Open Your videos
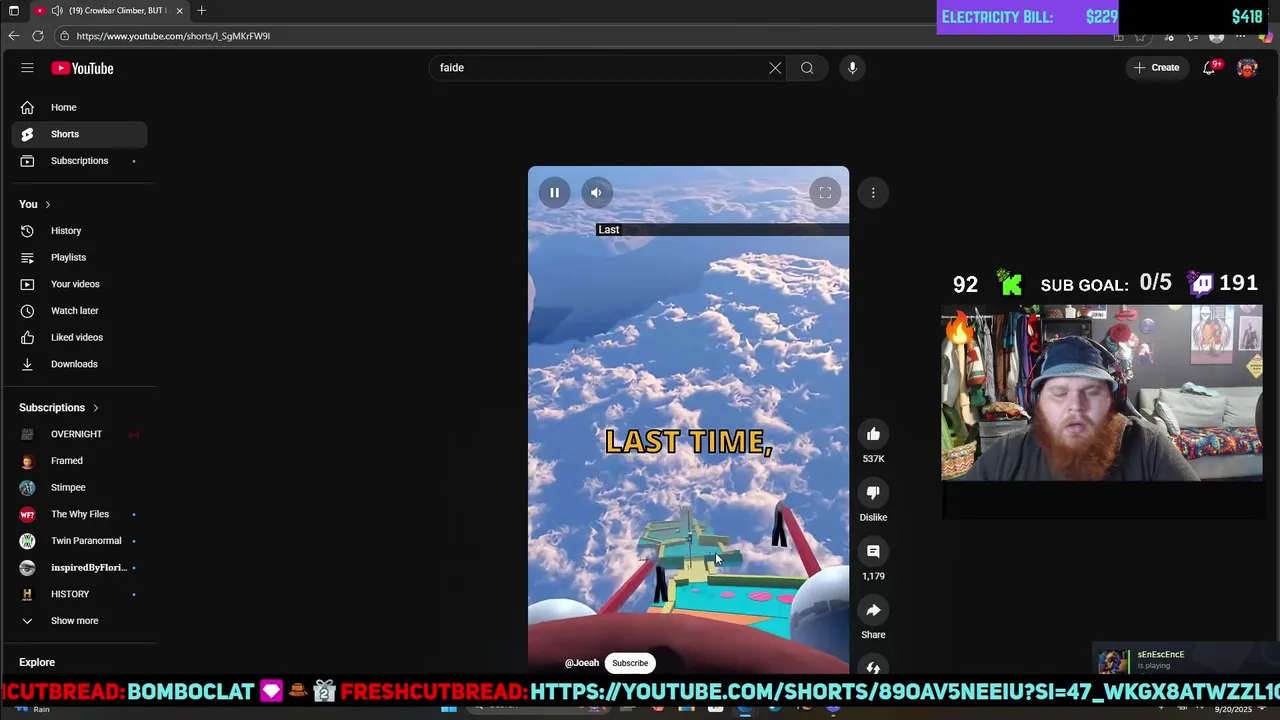Viewport: 1280px width, 720px height. (x=80, y=284)
